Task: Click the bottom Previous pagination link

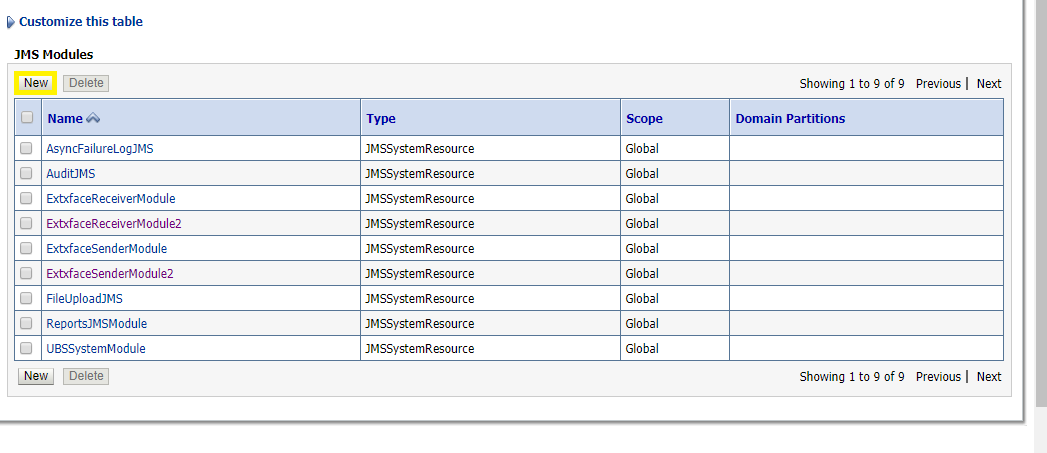Action: [x=938, y=377]
